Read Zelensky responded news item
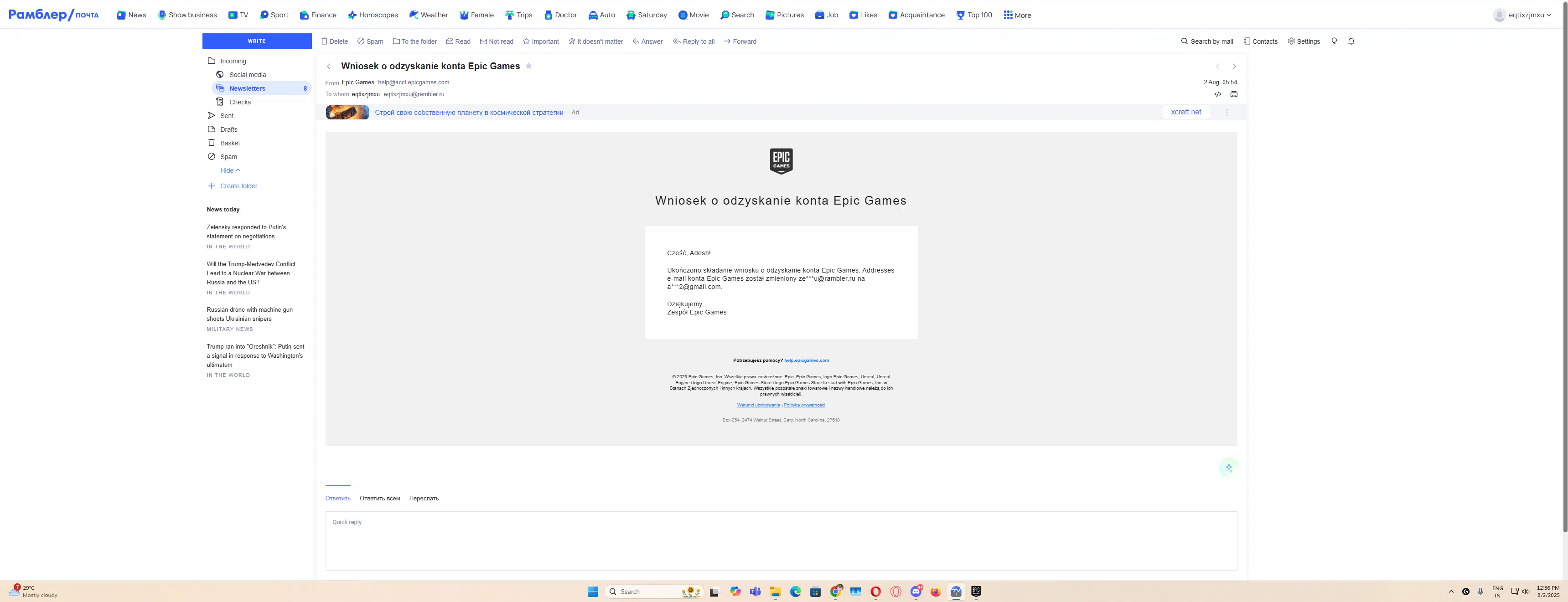Viewport: 1568px width, 602px height. [x=246, y=232]
